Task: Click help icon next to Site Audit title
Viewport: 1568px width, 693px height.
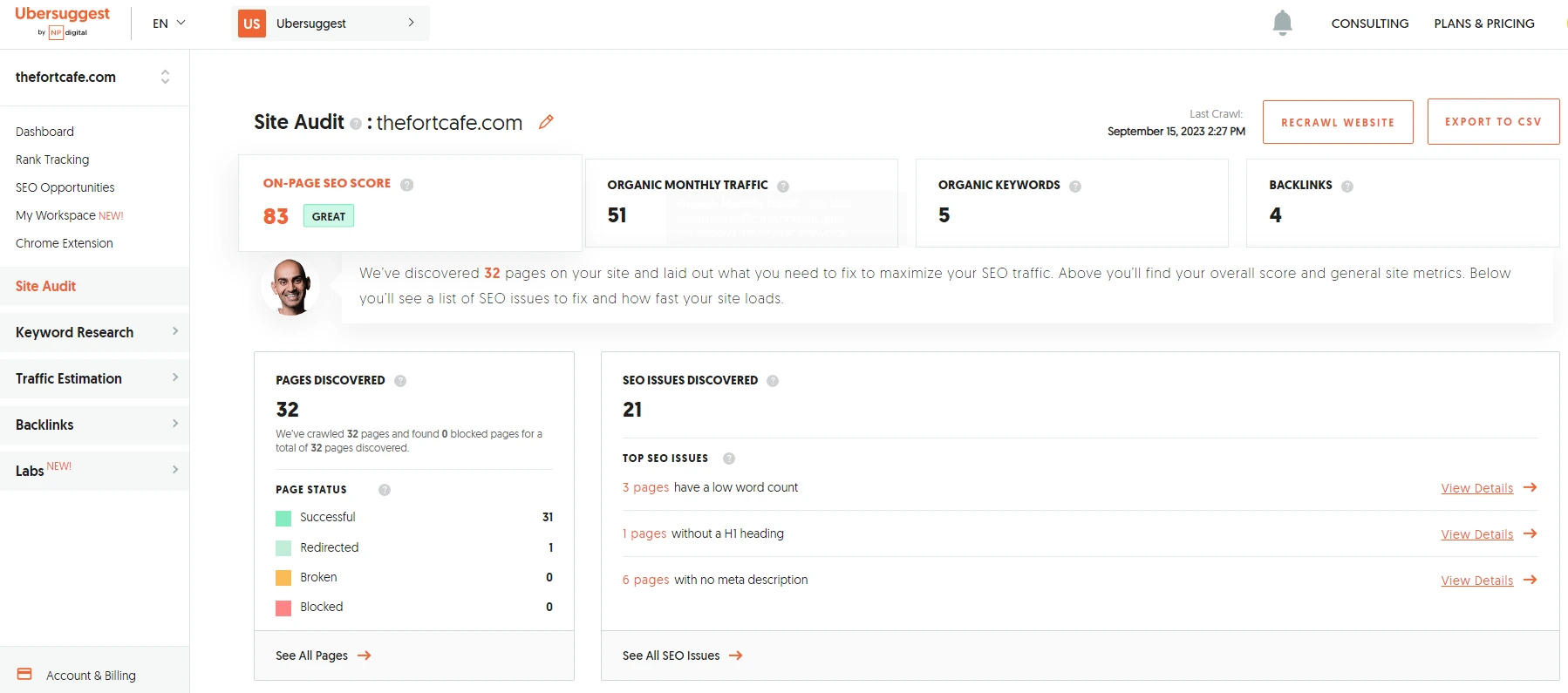Action: (356, 124)
